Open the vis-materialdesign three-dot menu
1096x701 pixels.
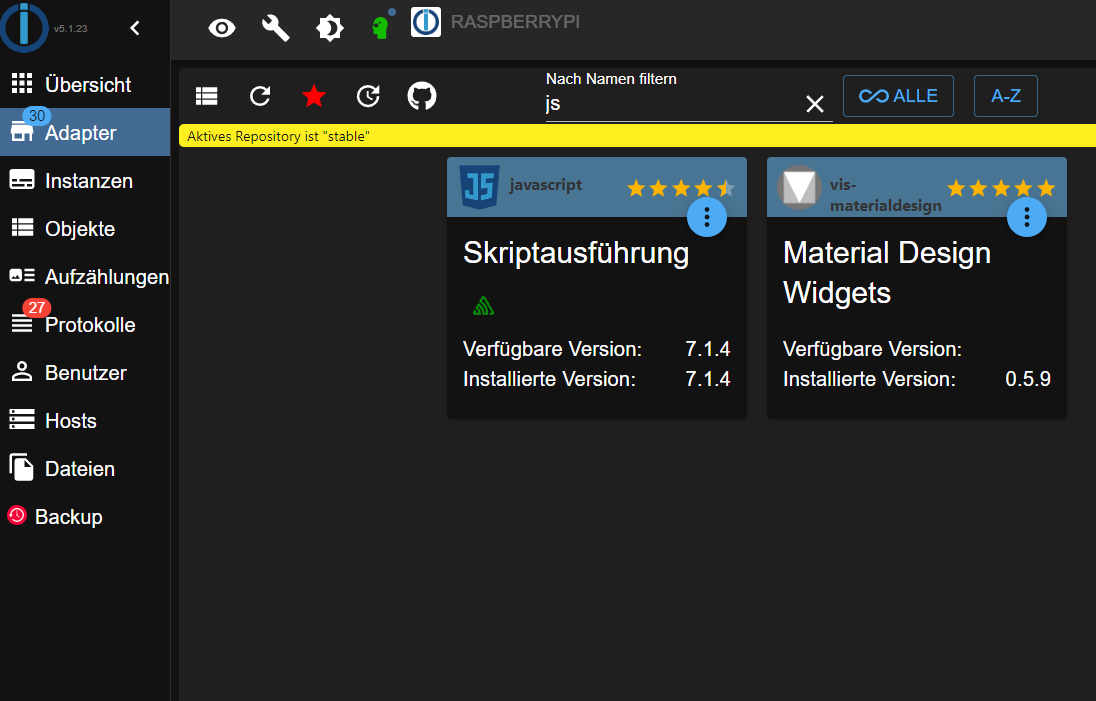(1027, 216)
